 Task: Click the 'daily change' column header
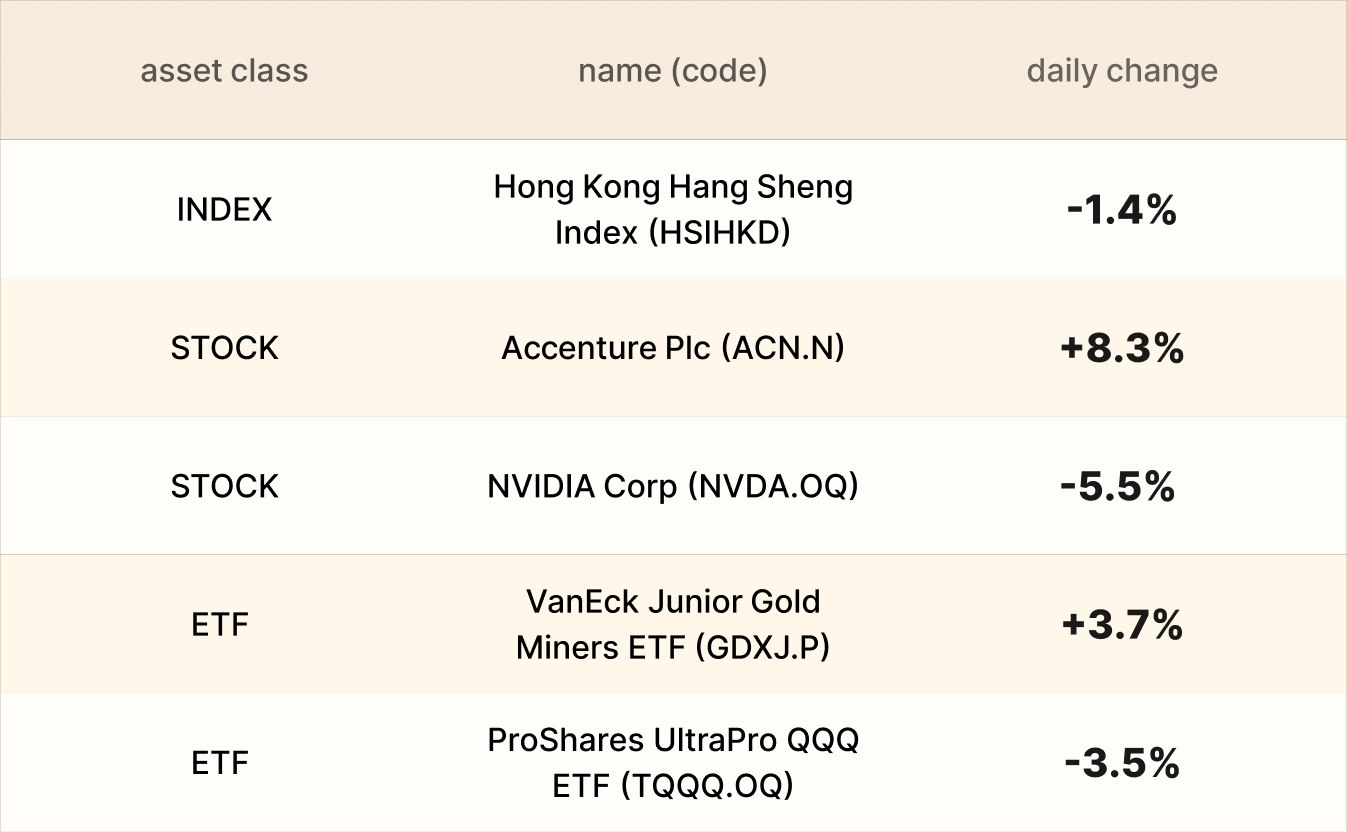pos(1122,71)
